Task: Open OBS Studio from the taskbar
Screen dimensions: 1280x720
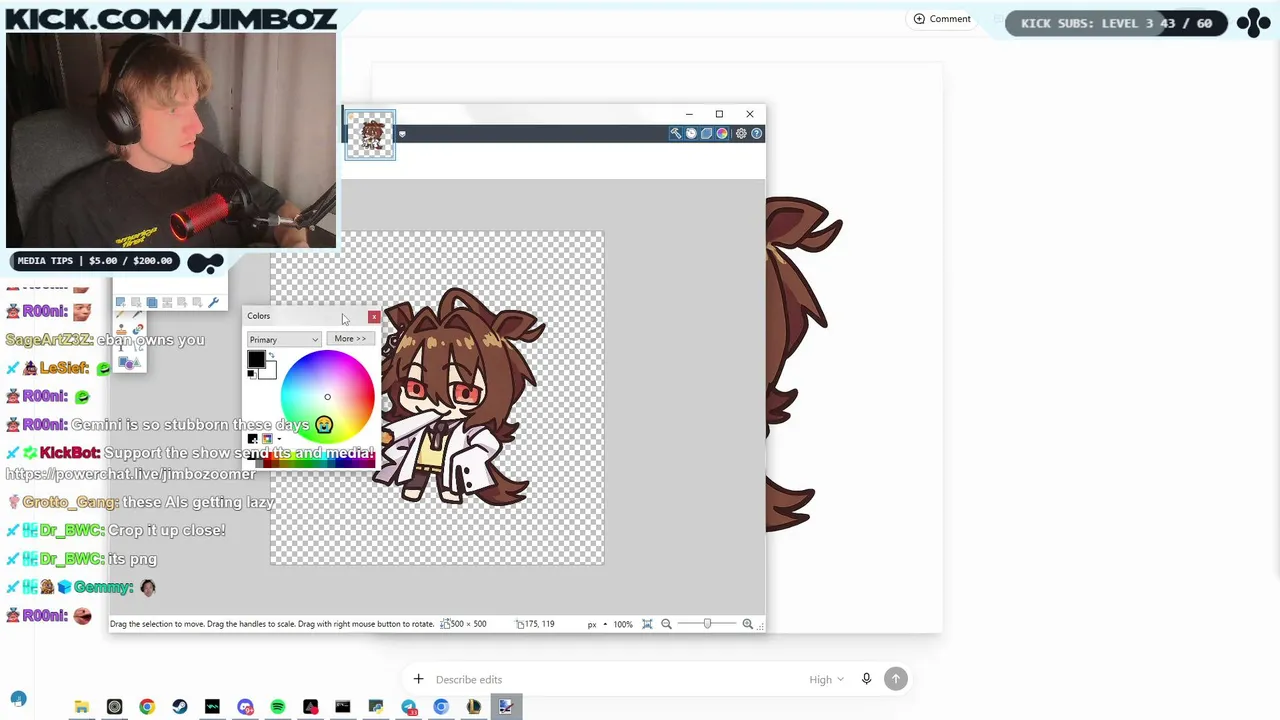Action: [x=114, y=707]
